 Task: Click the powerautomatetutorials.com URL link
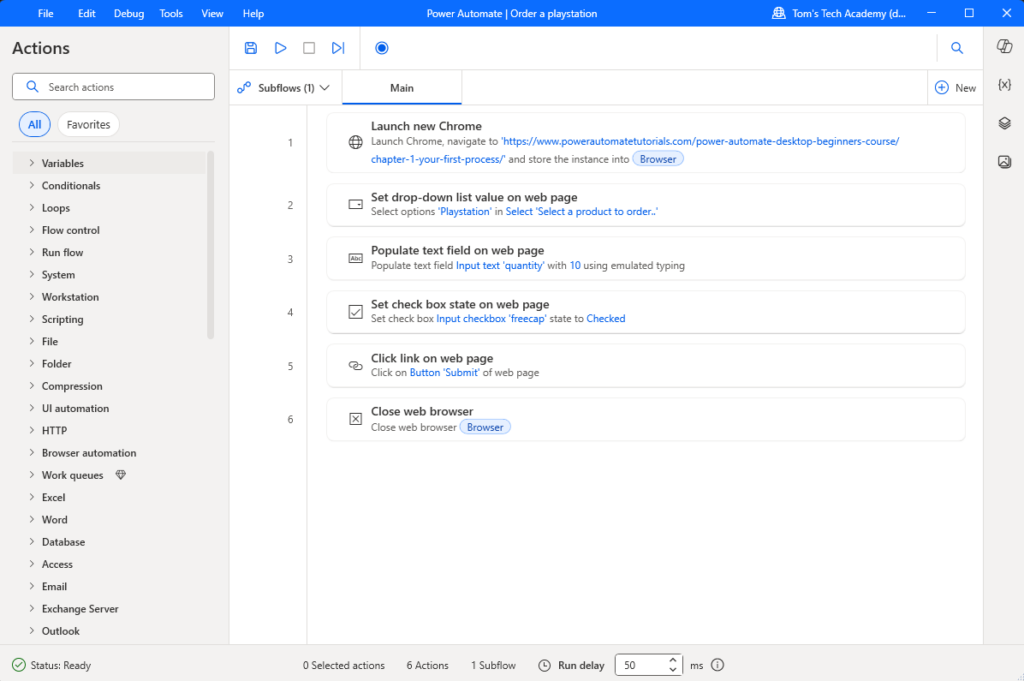pyautogui.click(x=700, y=142)
